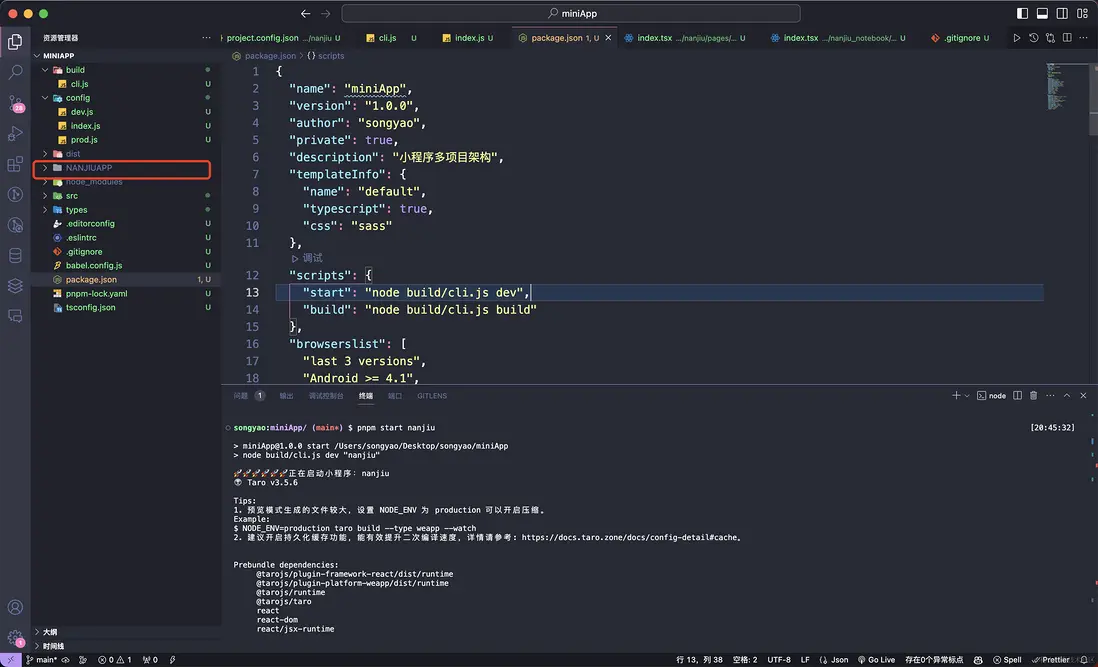The height and width of the screenshot is (667, 1098).
Task: Open the Accounts icon in activity bar
Action: 15,608
